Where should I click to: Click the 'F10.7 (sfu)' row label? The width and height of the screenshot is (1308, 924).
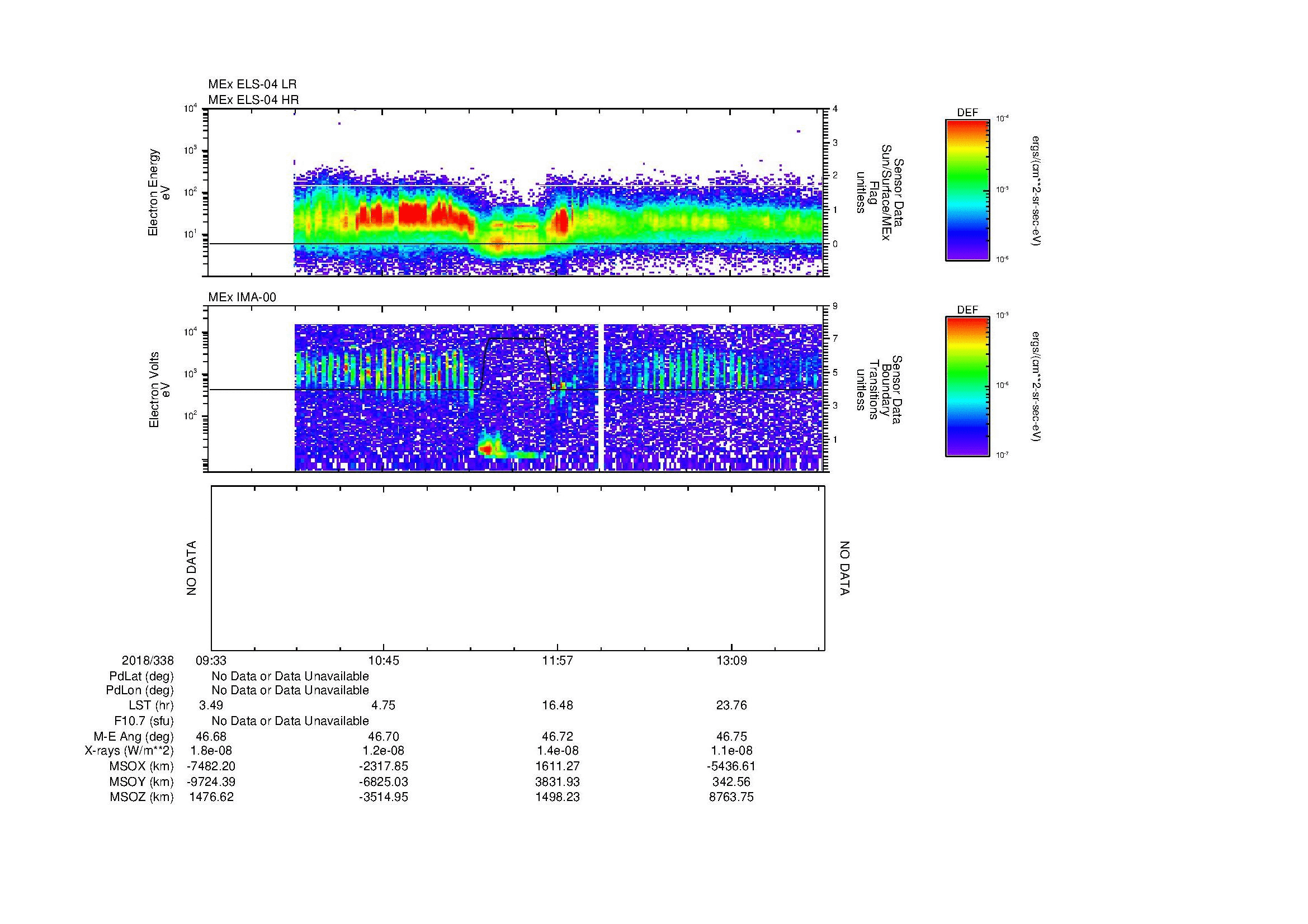pyautogui.click(x=144, y=721)
